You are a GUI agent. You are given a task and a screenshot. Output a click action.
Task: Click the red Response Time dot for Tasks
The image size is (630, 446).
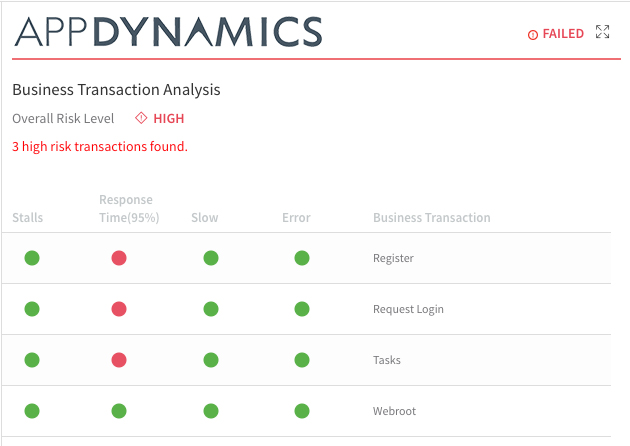click(119, 360)
